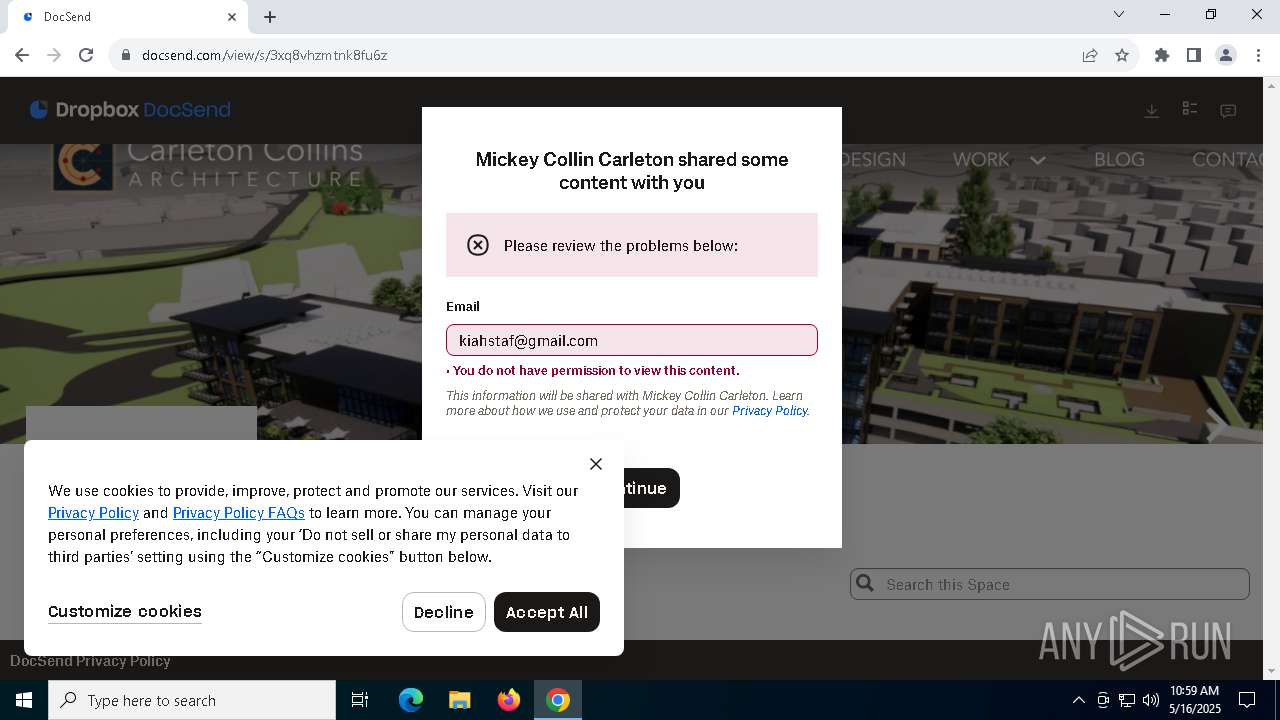
Task: Open Windows Start menu
Action: tap(24, 700)
